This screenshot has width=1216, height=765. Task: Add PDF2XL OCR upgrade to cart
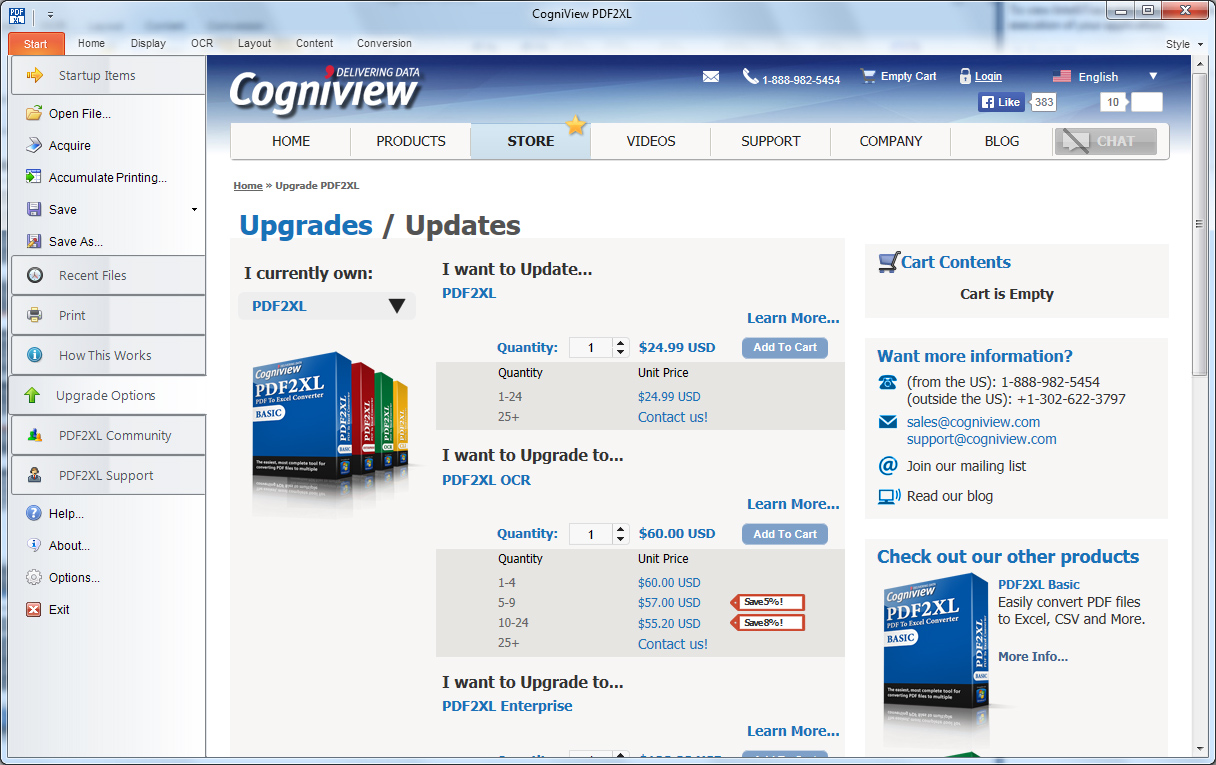click(785, 534)
